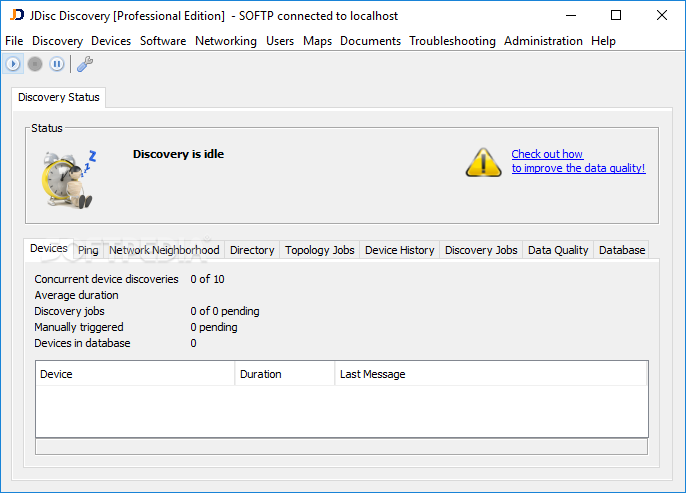Open configuration via the wrench icon
This screenshot has height=493, width=686.
(x=85, y=64)
